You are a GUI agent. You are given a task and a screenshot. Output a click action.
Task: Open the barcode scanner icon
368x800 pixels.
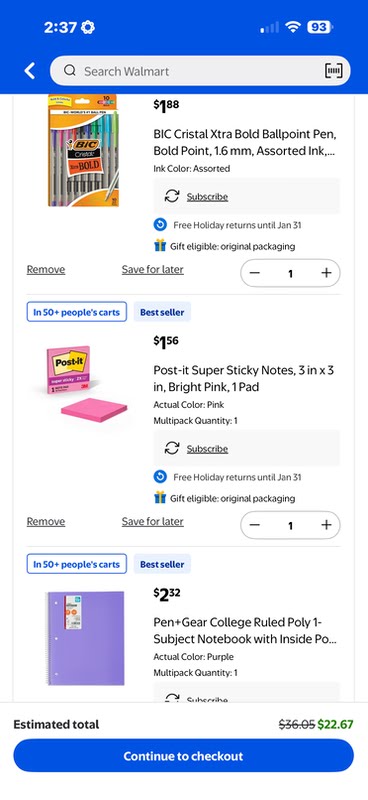coord(334,70)
